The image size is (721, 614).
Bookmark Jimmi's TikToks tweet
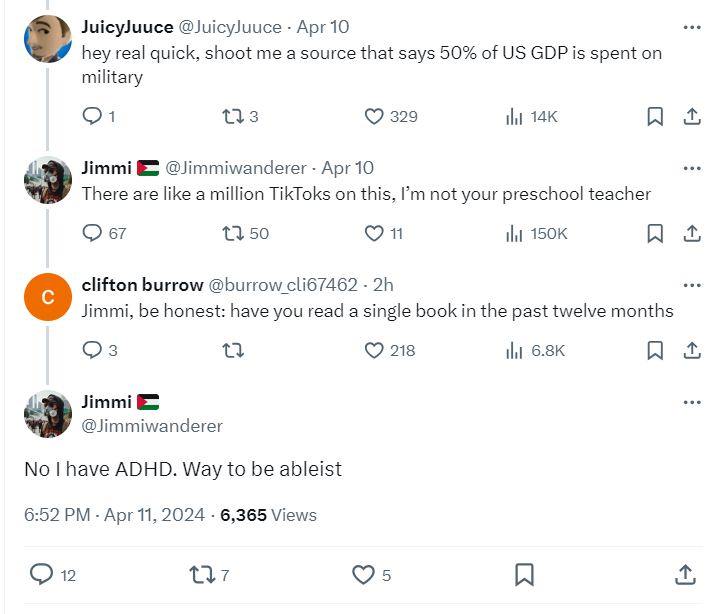point(655,233)
